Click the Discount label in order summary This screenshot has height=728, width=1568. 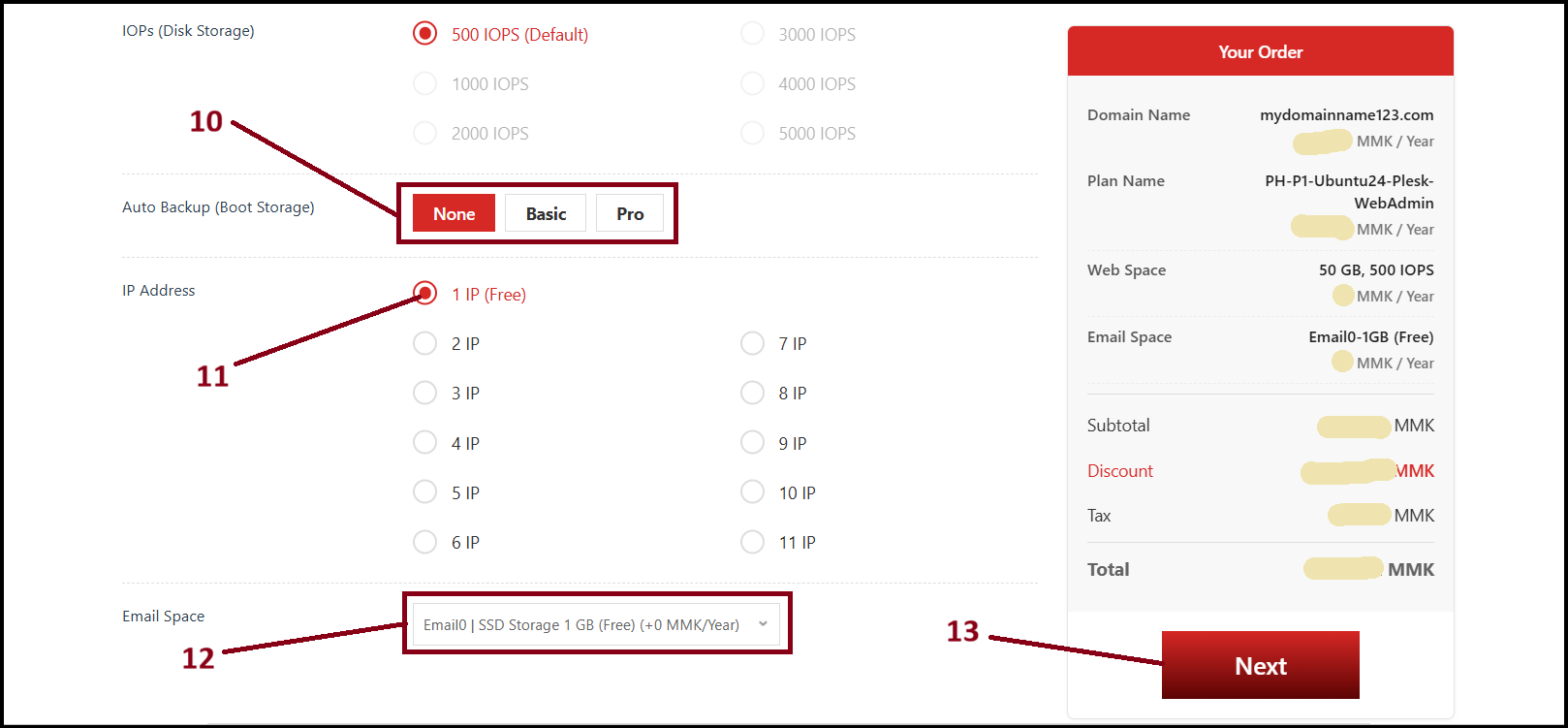[1120, 470]
